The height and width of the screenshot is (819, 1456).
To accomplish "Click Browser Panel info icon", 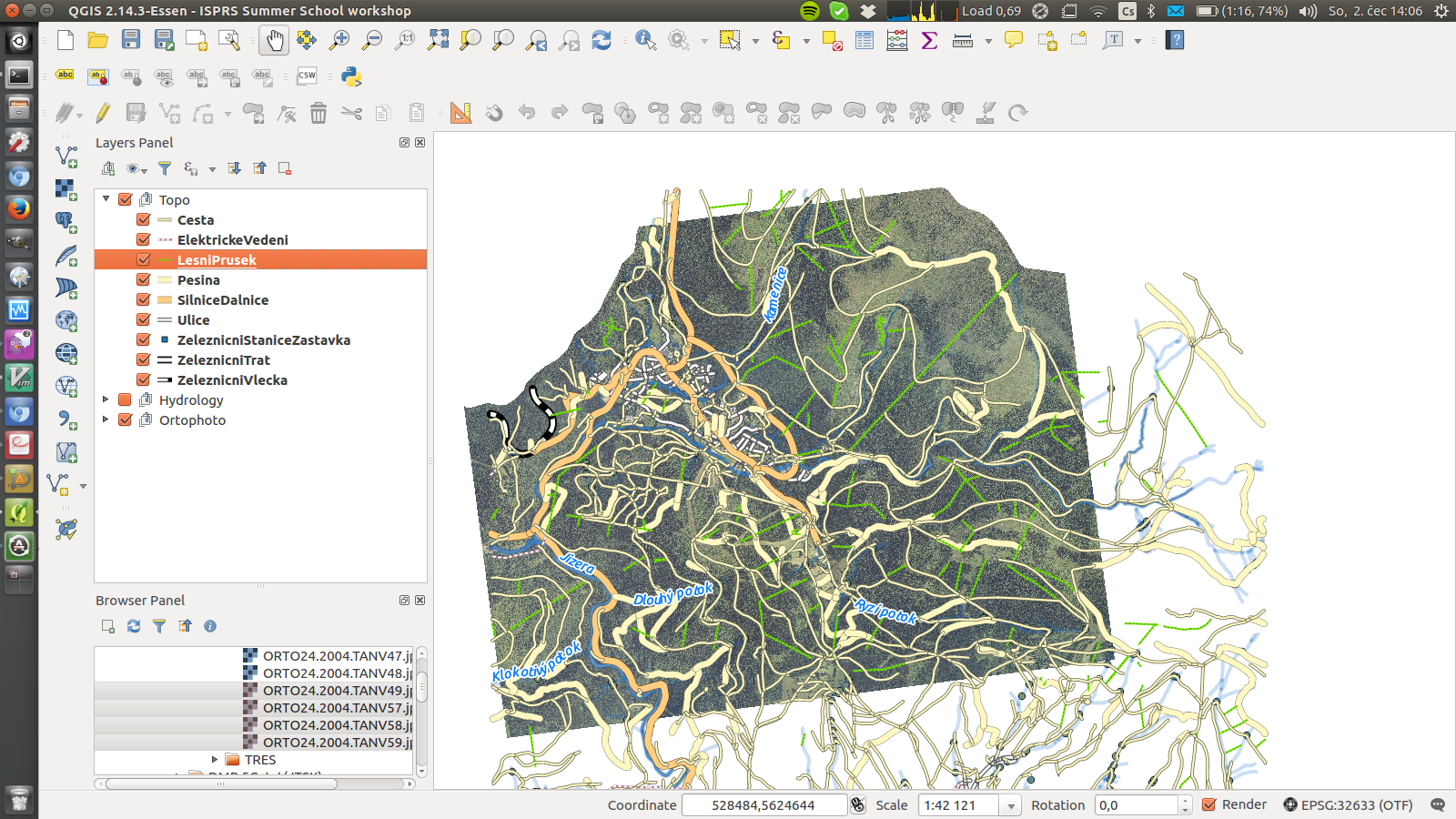I will (210, 626).
